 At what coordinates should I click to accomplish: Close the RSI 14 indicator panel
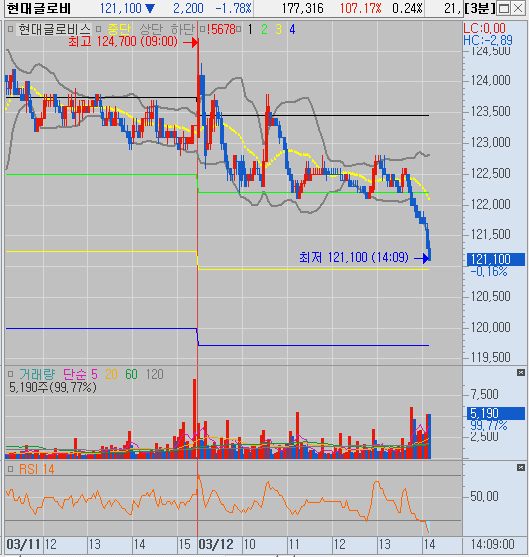point(521,467)
